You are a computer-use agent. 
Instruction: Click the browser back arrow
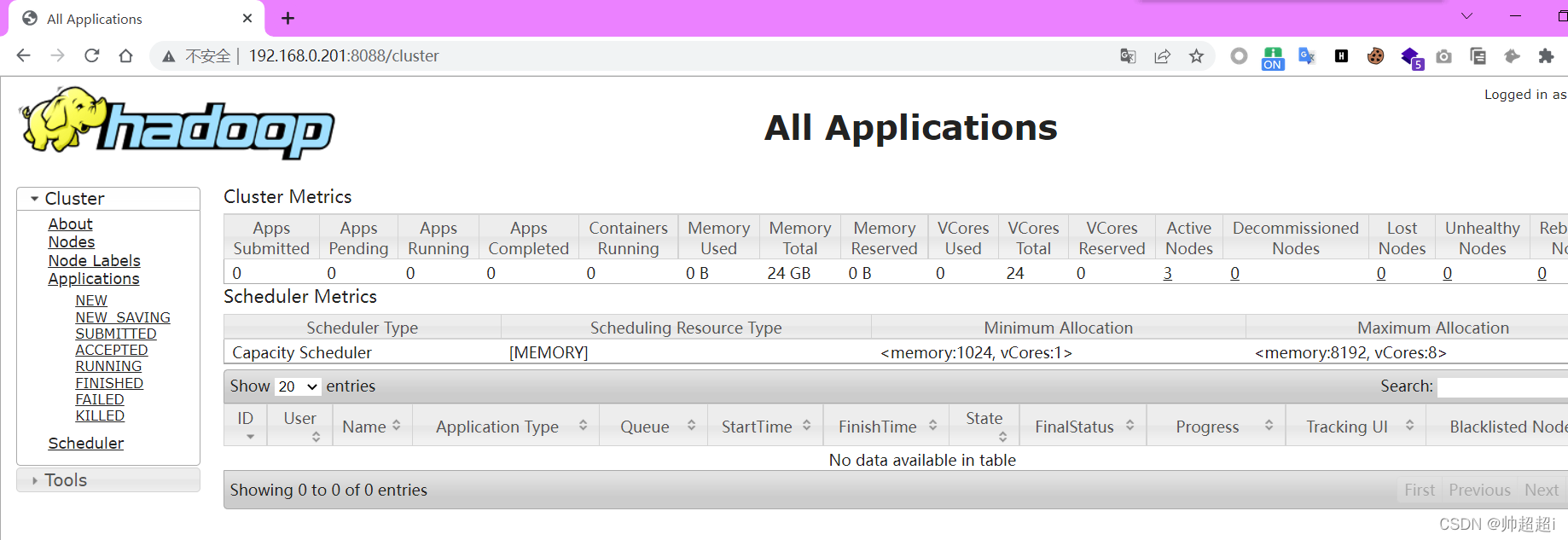[x=23, y=55]
